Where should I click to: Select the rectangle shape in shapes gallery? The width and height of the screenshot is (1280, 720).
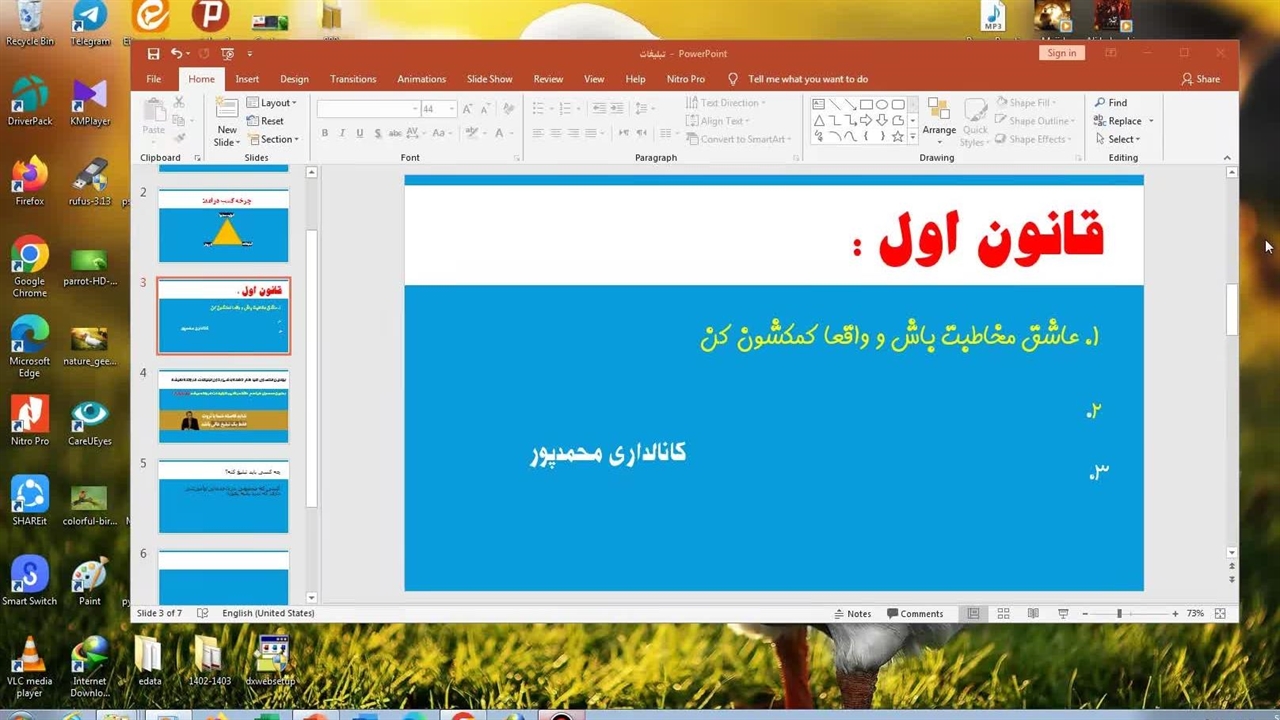pos(866,104)
